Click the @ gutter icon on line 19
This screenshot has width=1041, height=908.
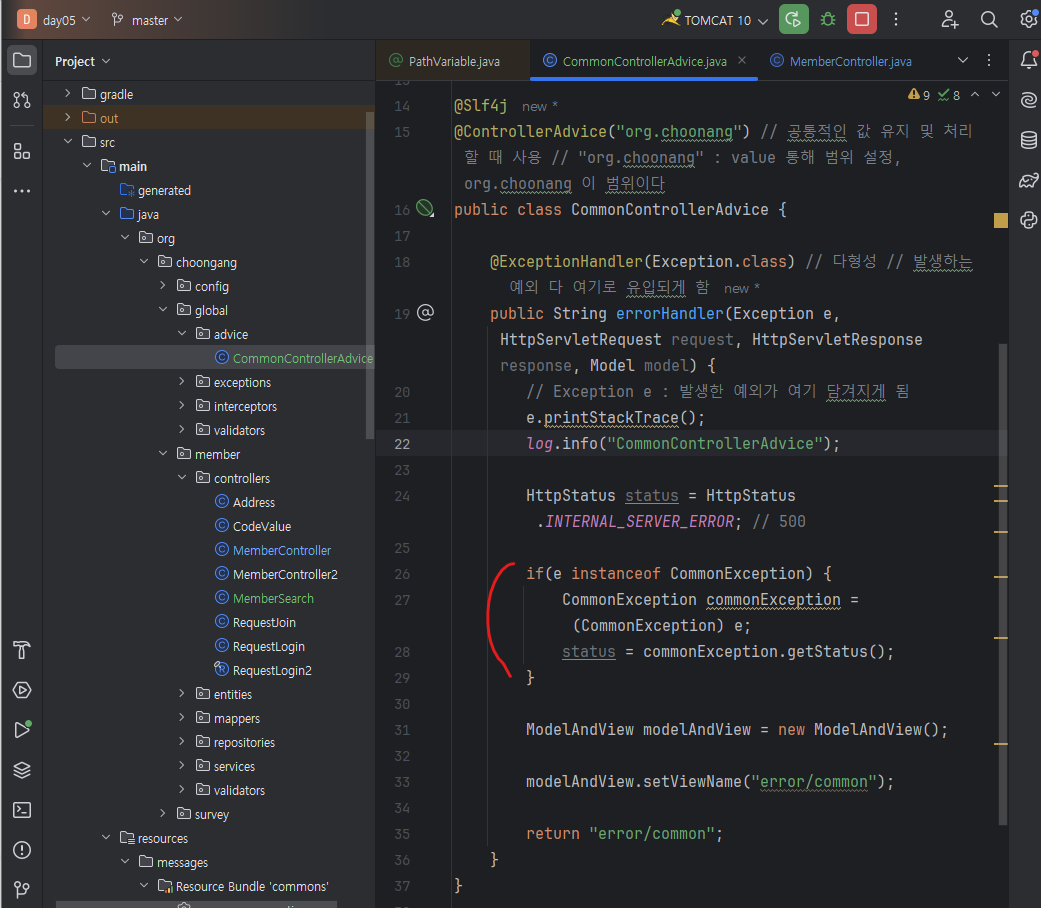(425, 313)
